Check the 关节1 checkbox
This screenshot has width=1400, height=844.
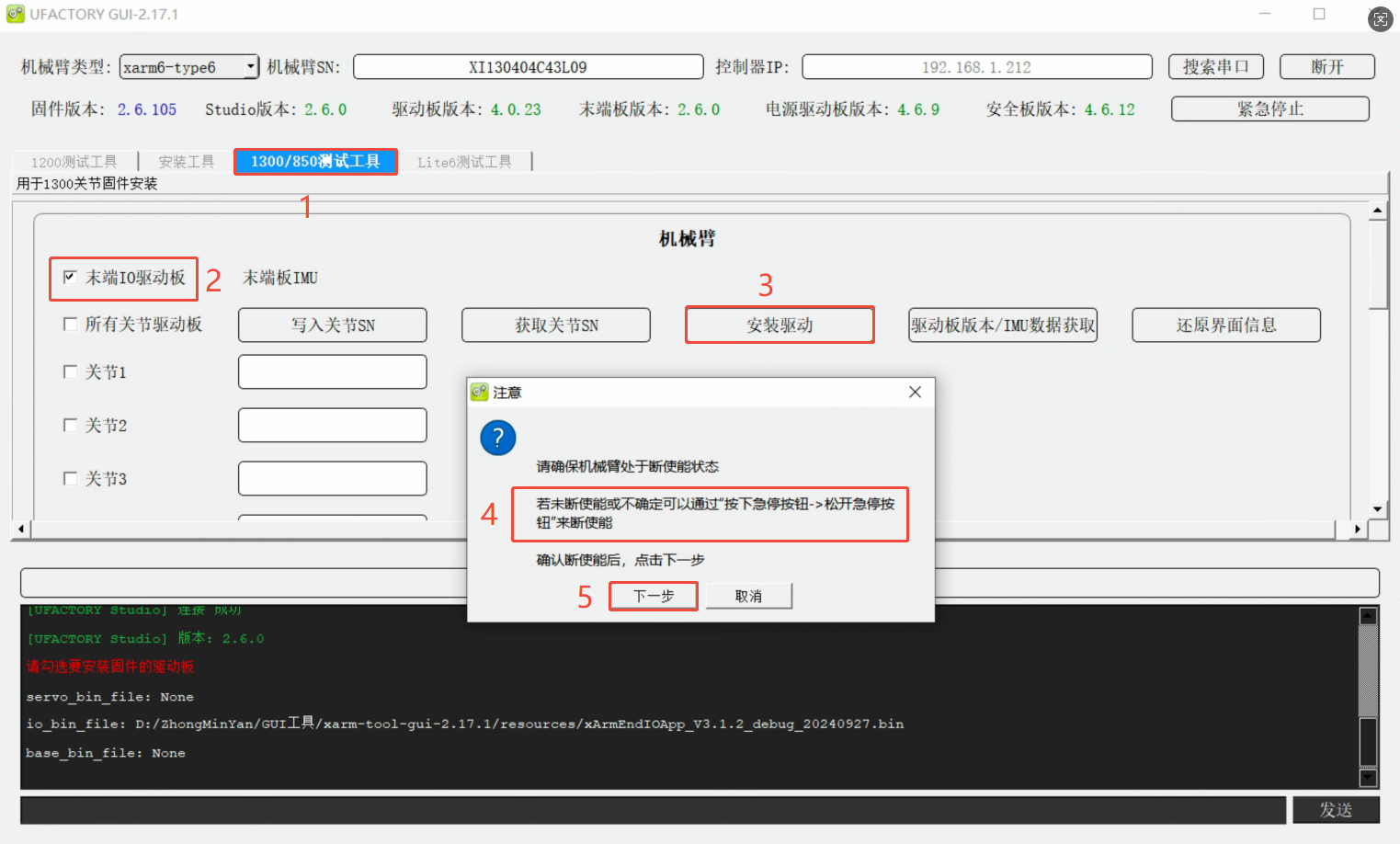(x=70, y=371)
